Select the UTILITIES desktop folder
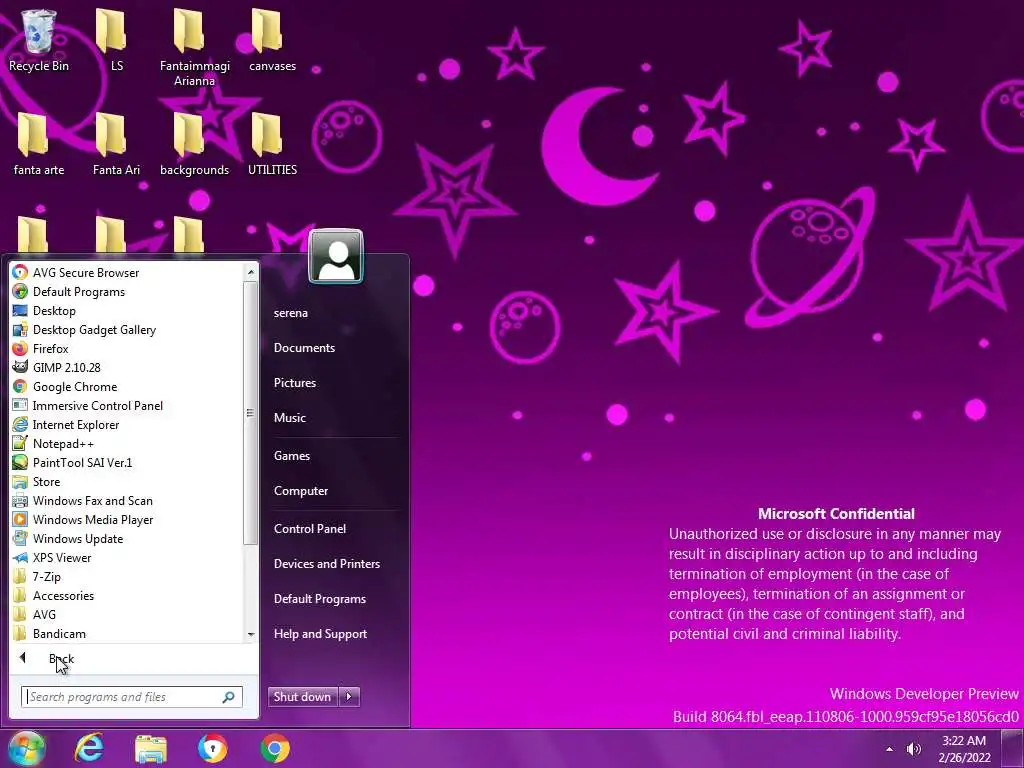This screenshot has height=768, width=1024. coord(272,144)
